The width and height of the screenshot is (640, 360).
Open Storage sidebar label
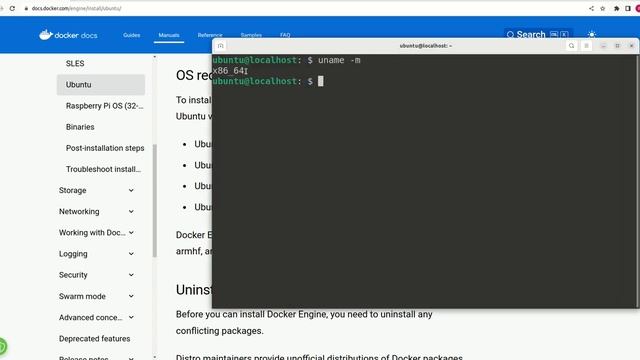point(72,190)
